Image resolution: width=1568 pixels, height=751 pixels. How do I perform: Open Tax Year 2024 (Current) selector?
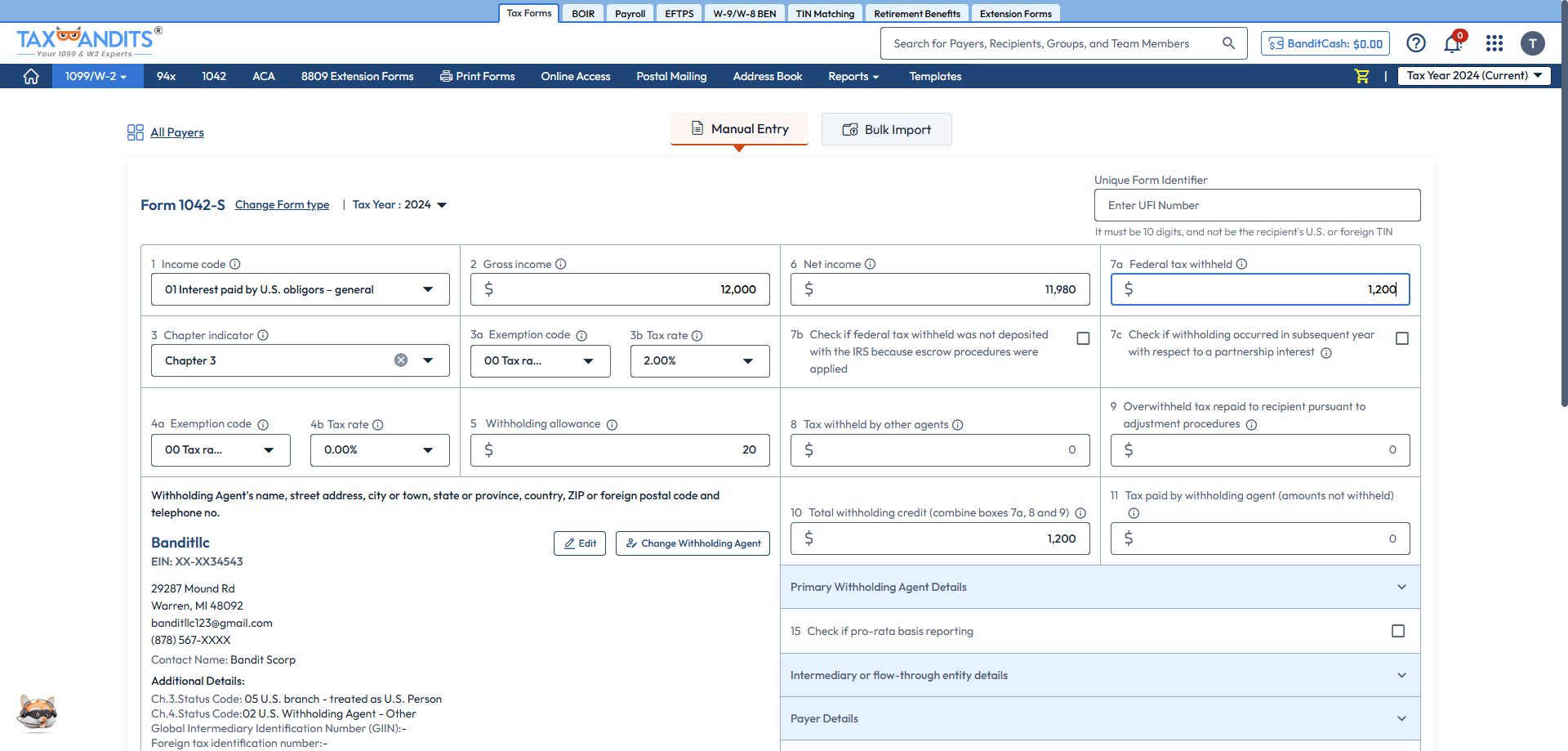tap(1474, 75)
